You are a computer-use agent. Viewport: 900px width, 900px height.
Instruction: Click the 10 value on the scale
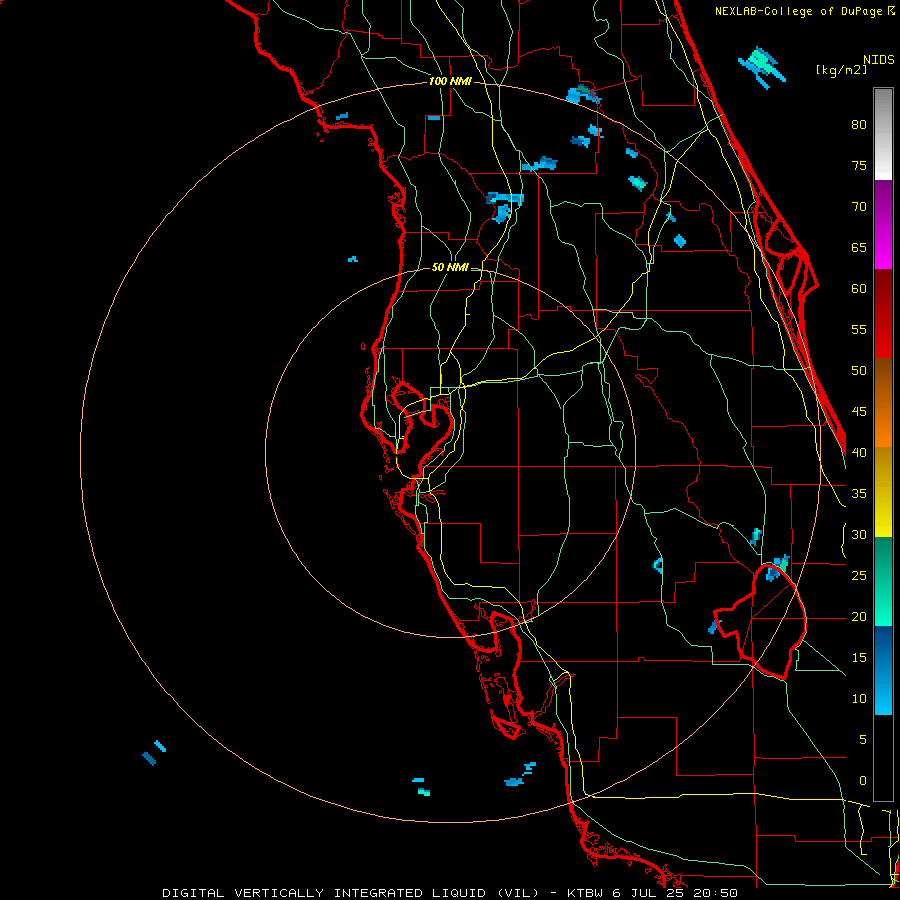point(859,699)
